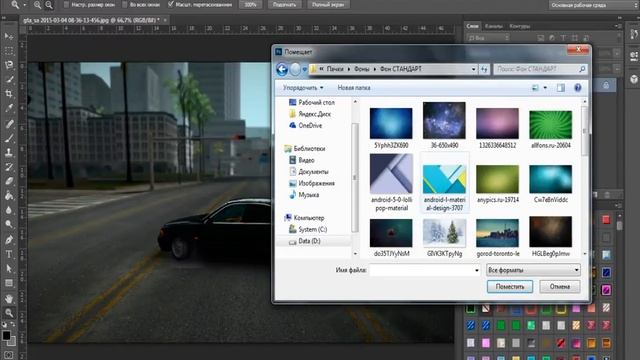Select the Path Selection tool

pyautogui.click(x=9, y=269)
